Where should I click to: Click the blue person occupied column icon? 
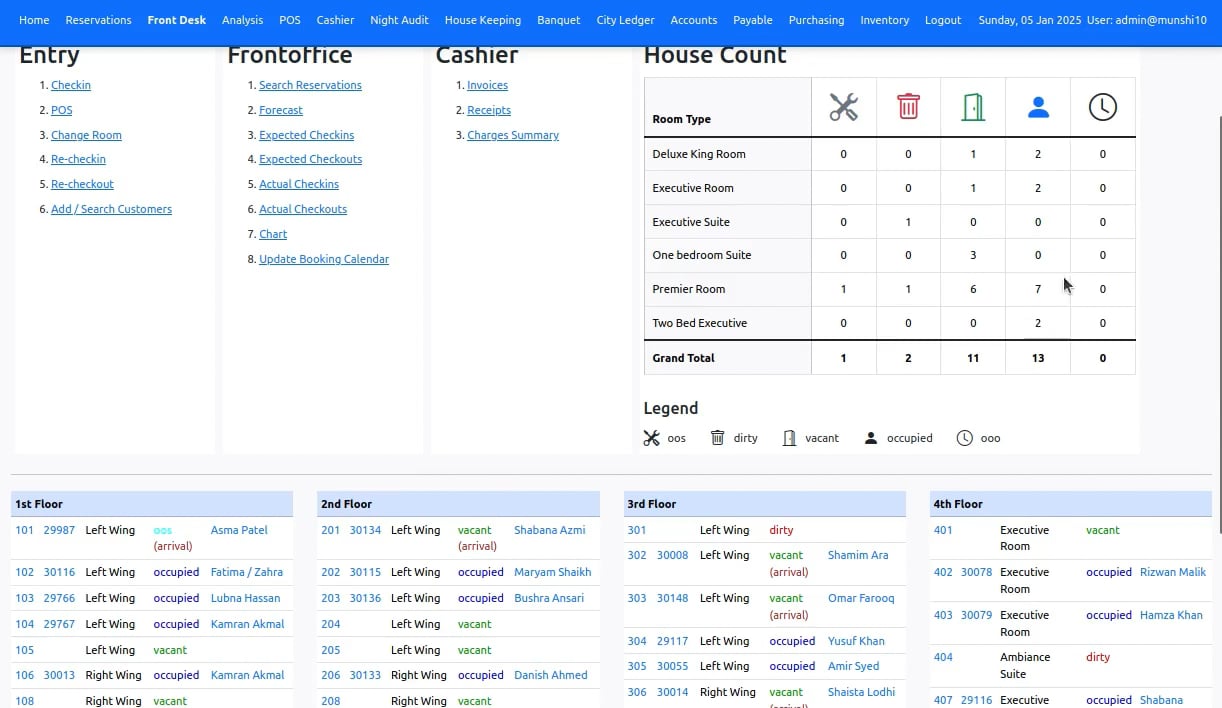pos(1038,108)
